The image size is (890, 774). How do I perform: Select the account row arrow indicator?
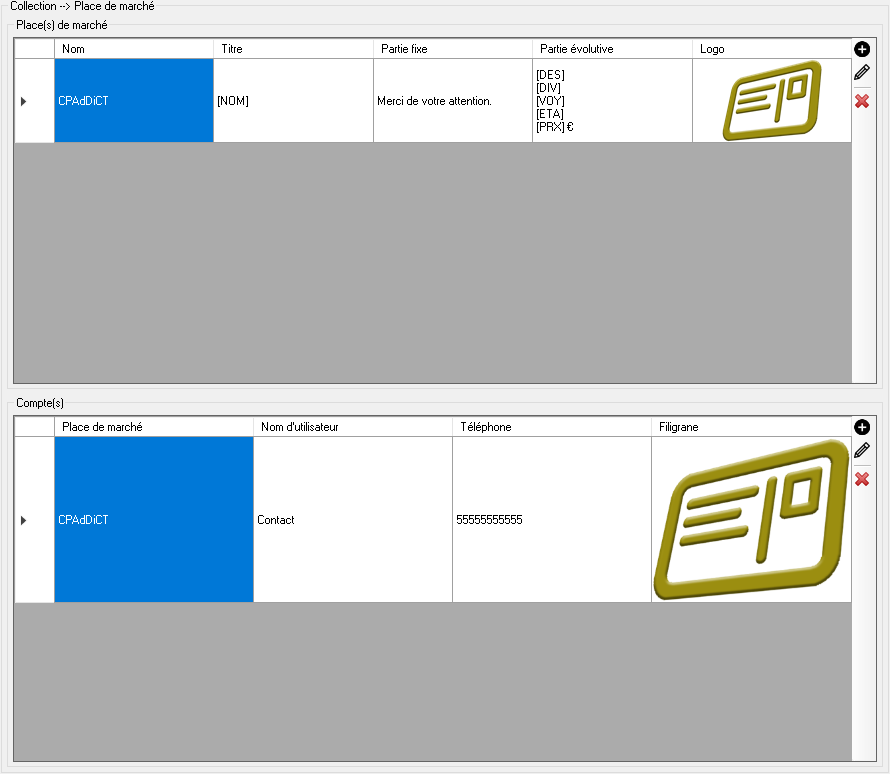(24, 520)
